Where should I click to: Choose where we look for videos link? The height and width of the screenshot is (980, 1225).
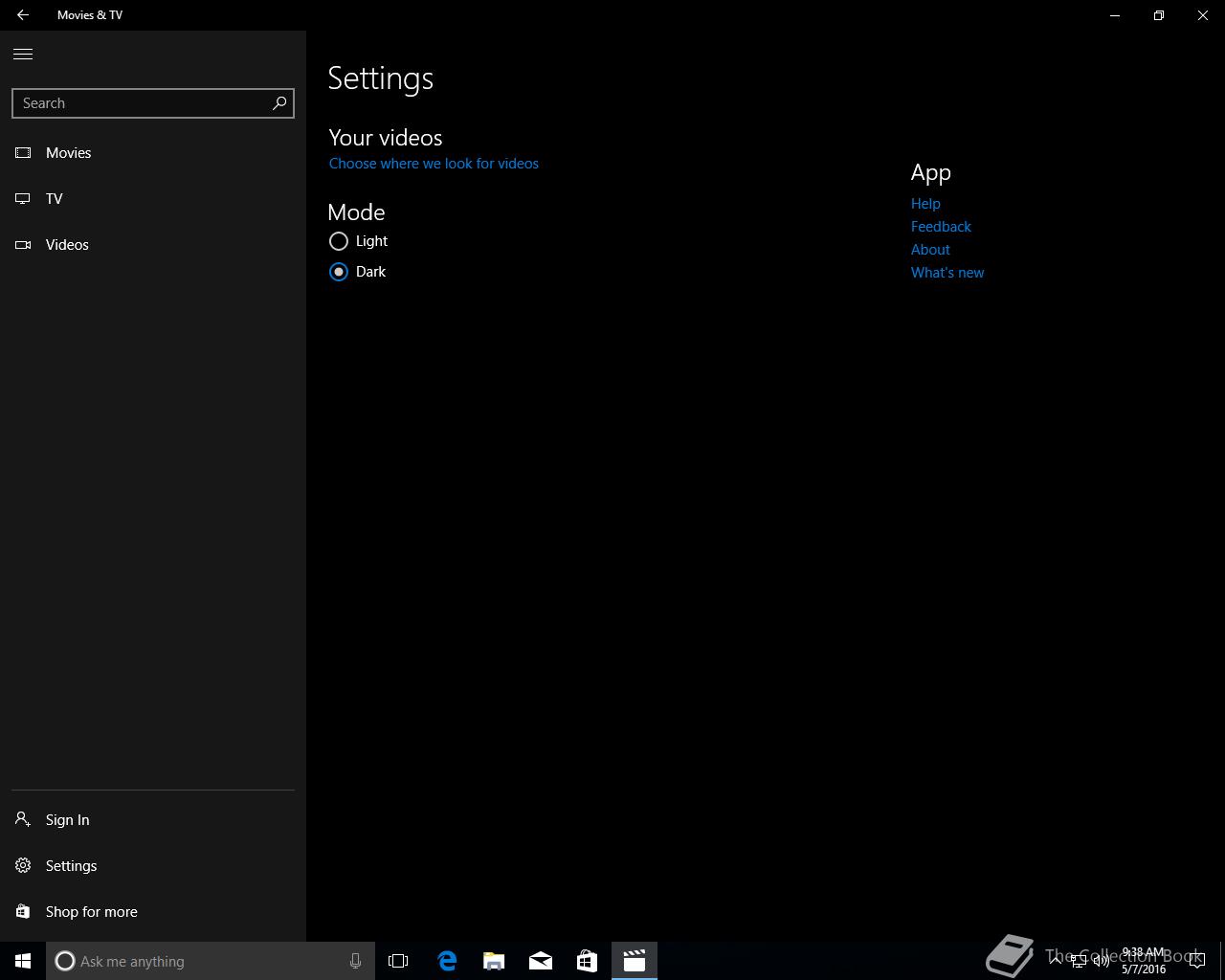(x=434, y=164)
